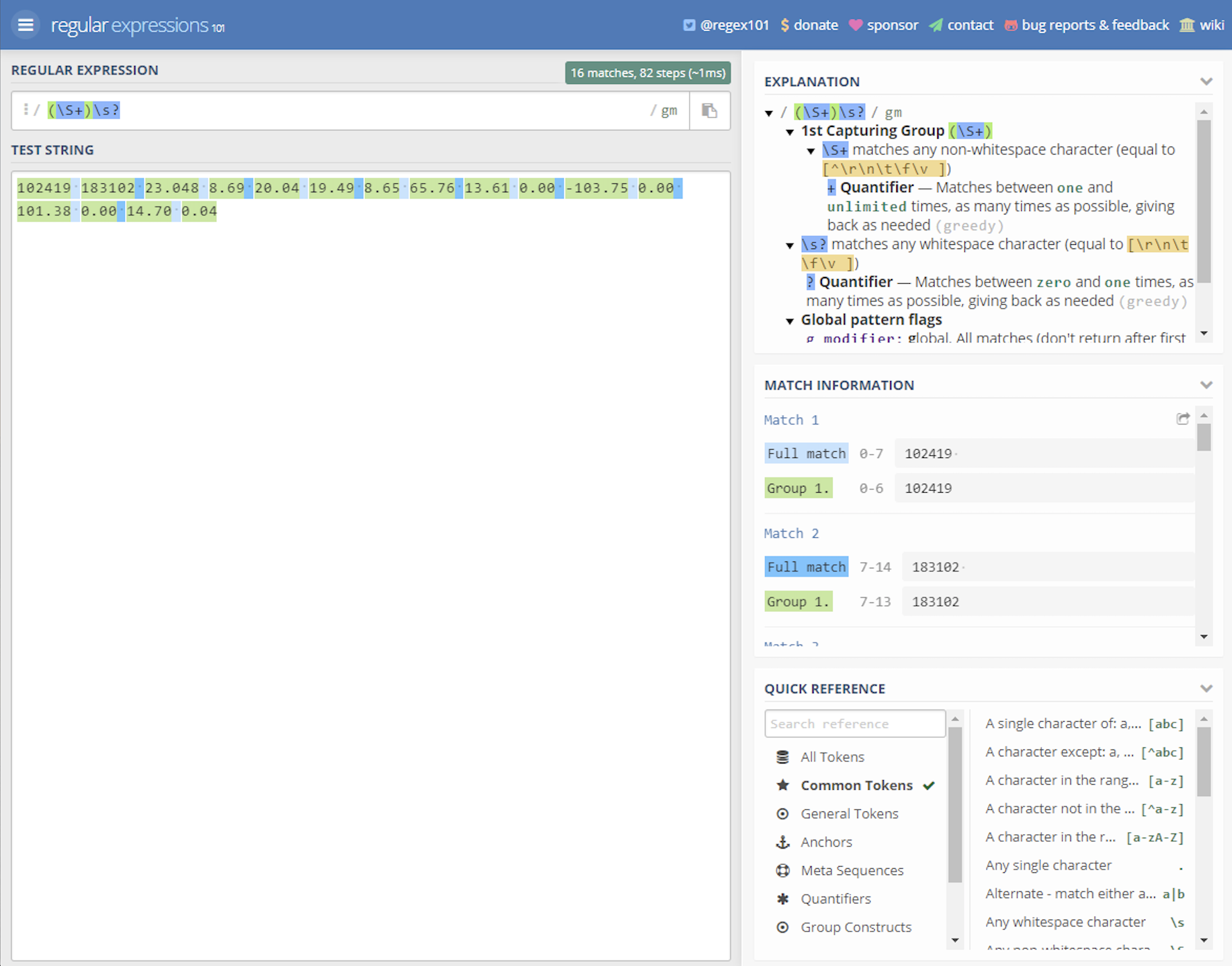Viewport: 1232px width, 966px height.
Task: Click inside the test string area
Action: 370,566
